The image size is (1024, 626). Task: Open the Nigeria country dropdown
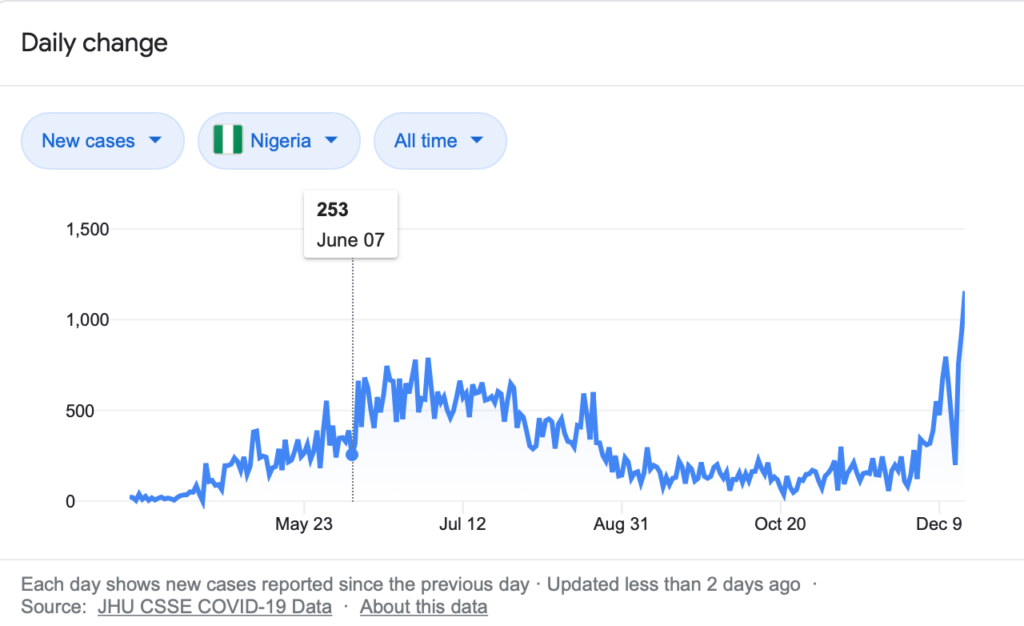tap(279, 141)
